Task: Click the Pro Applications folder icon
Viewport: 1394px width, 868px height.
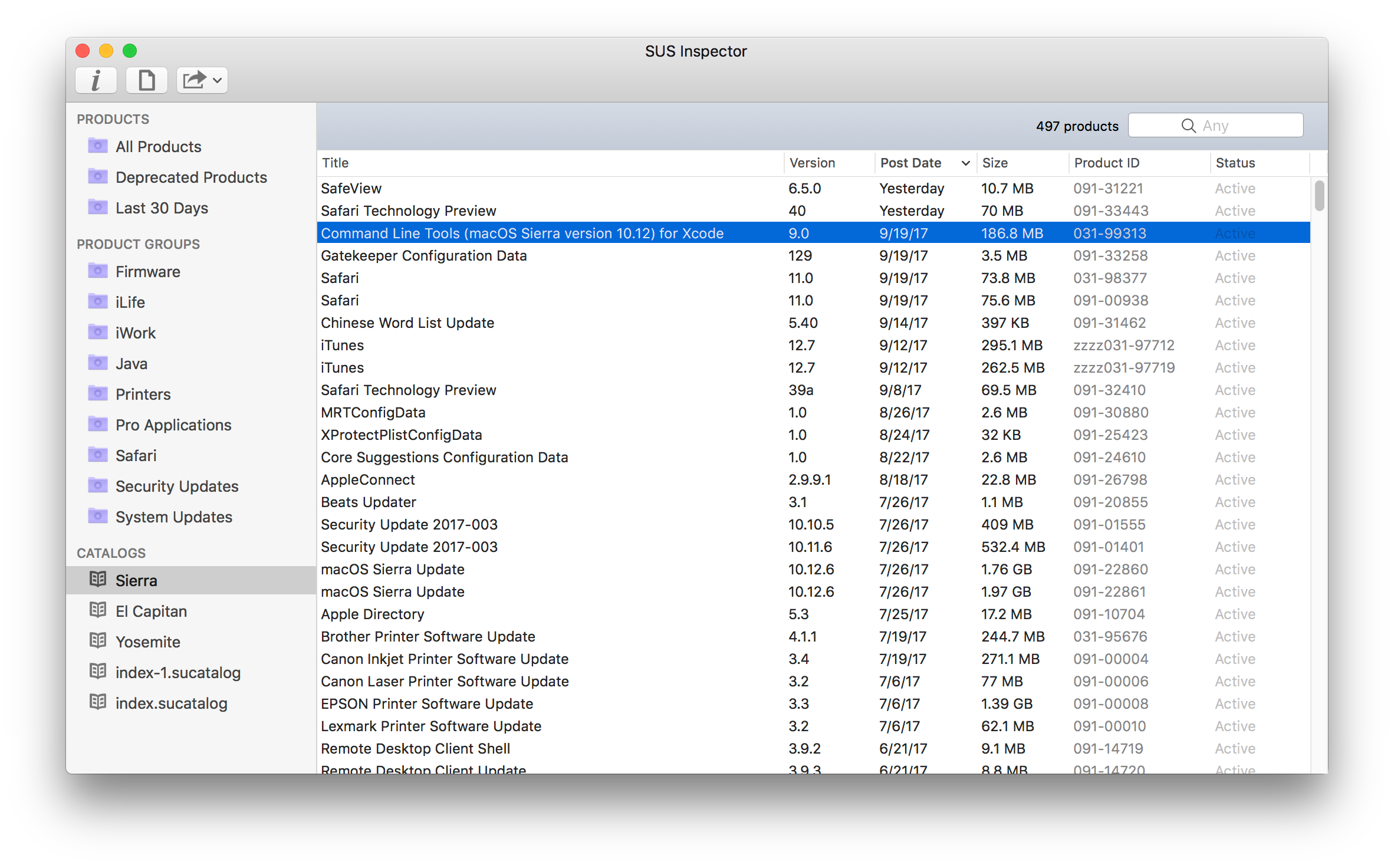Action: [98, 424]
